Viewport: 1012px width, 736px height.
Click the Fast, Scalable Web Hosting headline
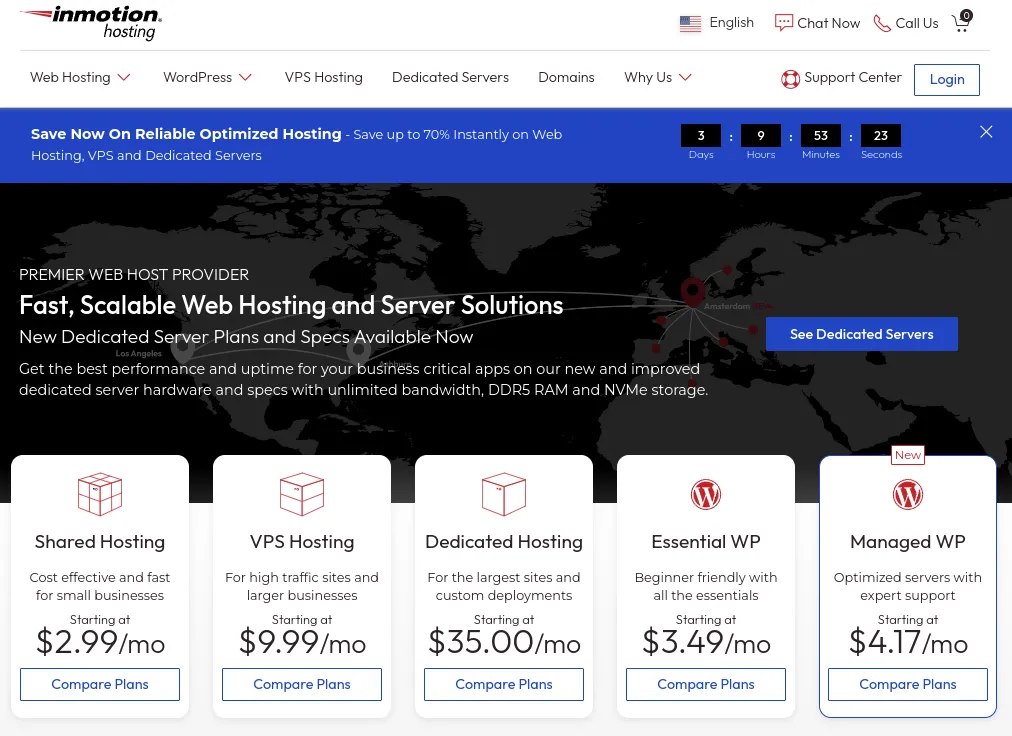[291, 305]
